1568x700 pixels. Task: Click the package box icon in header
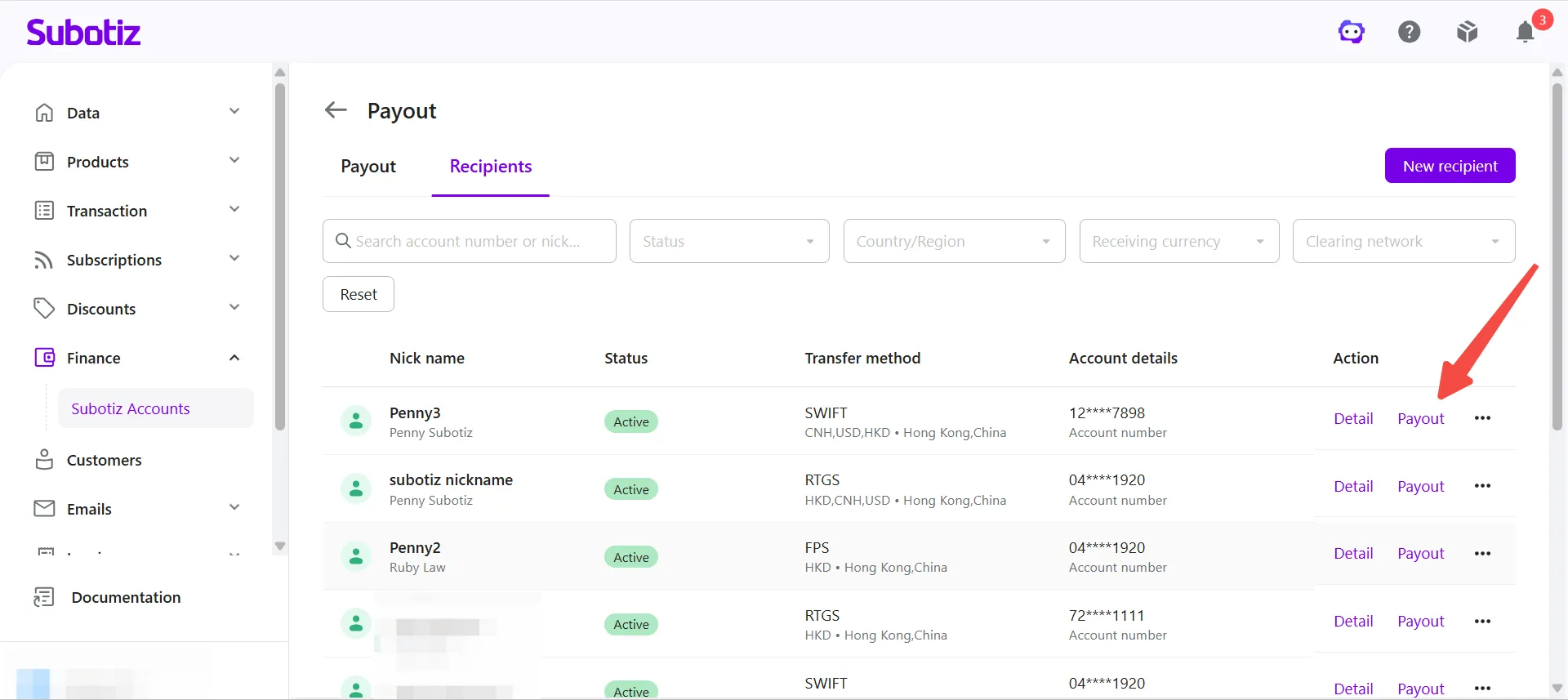(x=1468, y=32)
